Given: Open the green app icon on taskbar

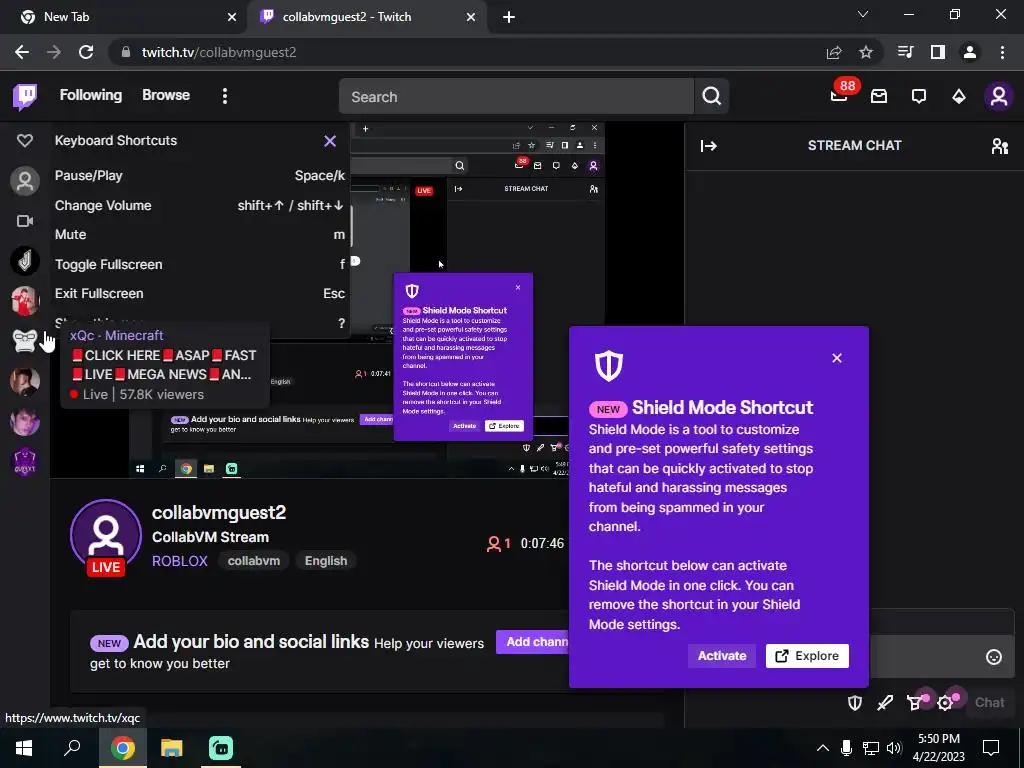Looking at the screenshot, I should point(221,748).
